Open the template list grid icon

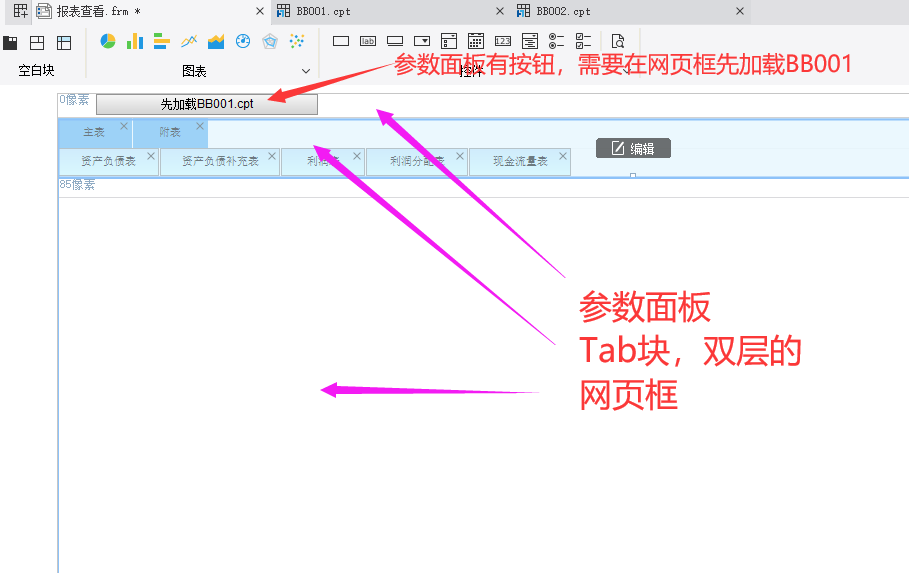coord(20,11)
